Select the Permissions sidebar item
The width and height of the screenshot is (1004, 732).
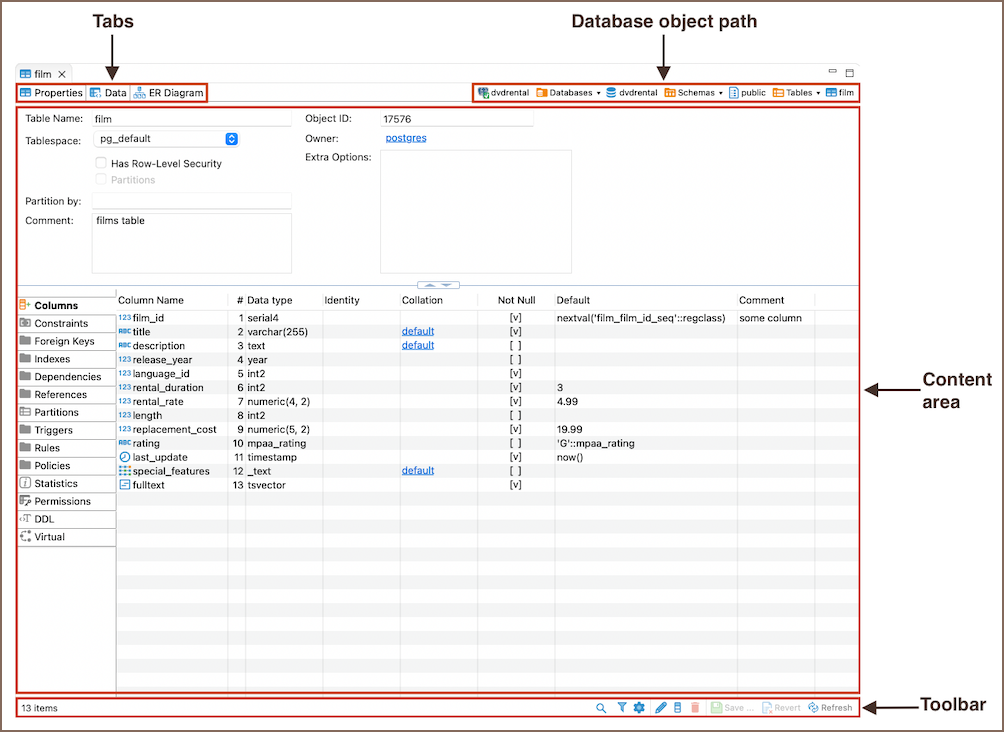(x=62, y=501)
